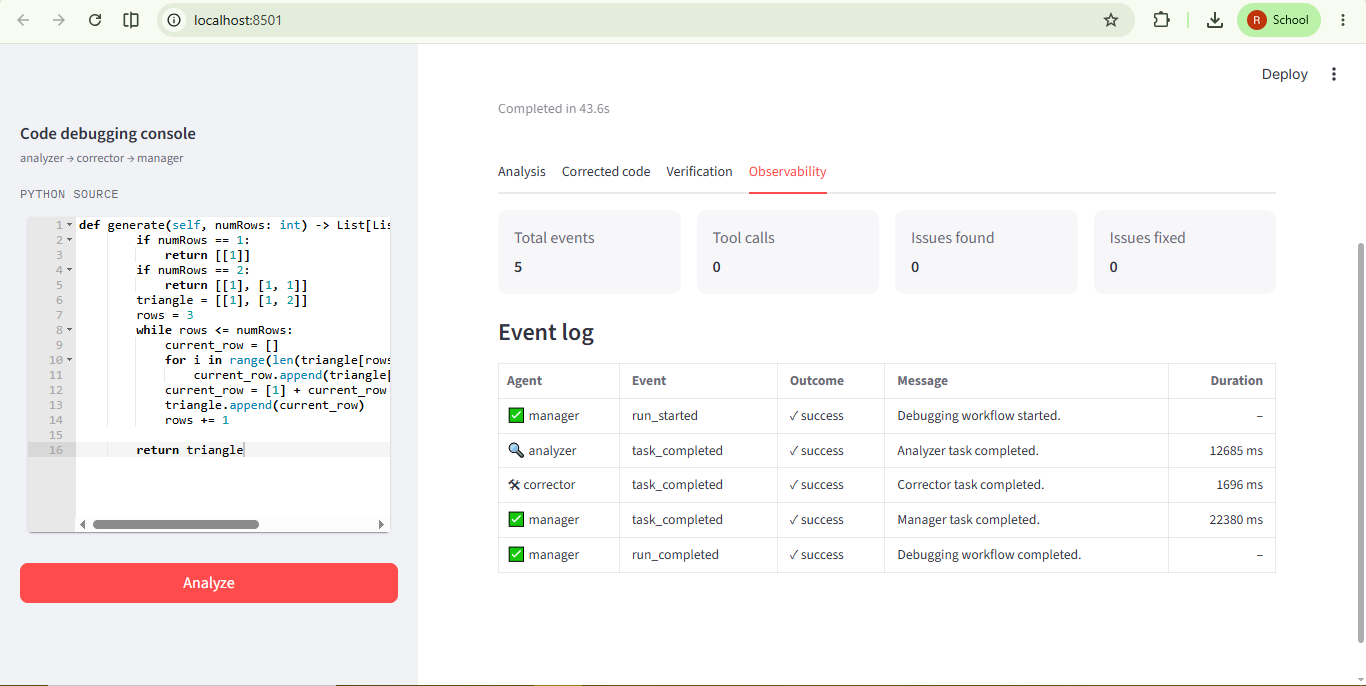This screenshot has width=1366, height=686.
Task: Open the School profile button
Action: pos(1279,20)
